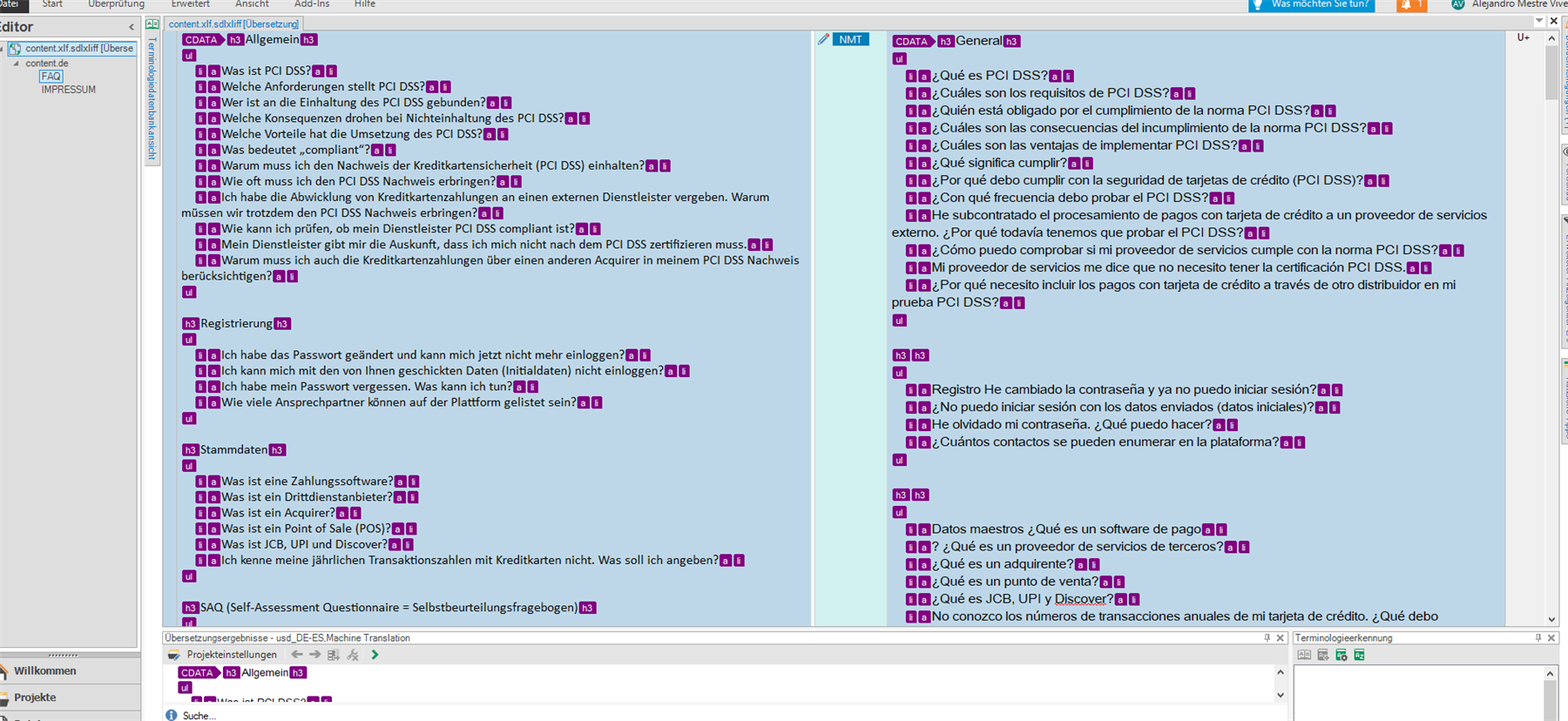
Task: Click the tools icon in the translation results toolbar
Action: click(353, 655)
